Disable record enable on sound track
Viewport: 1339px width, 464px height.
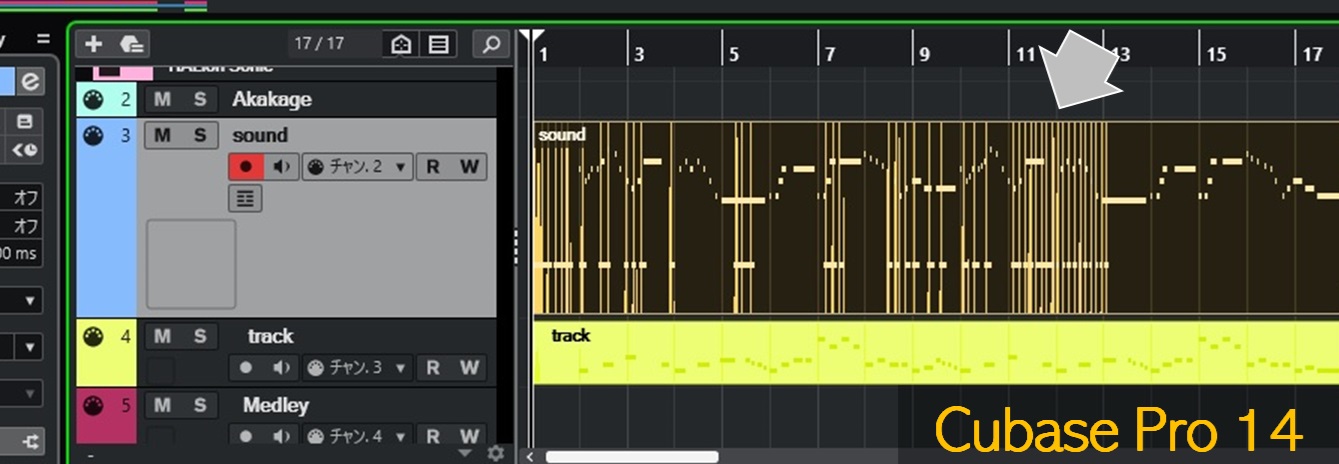(x=246, y=167)
